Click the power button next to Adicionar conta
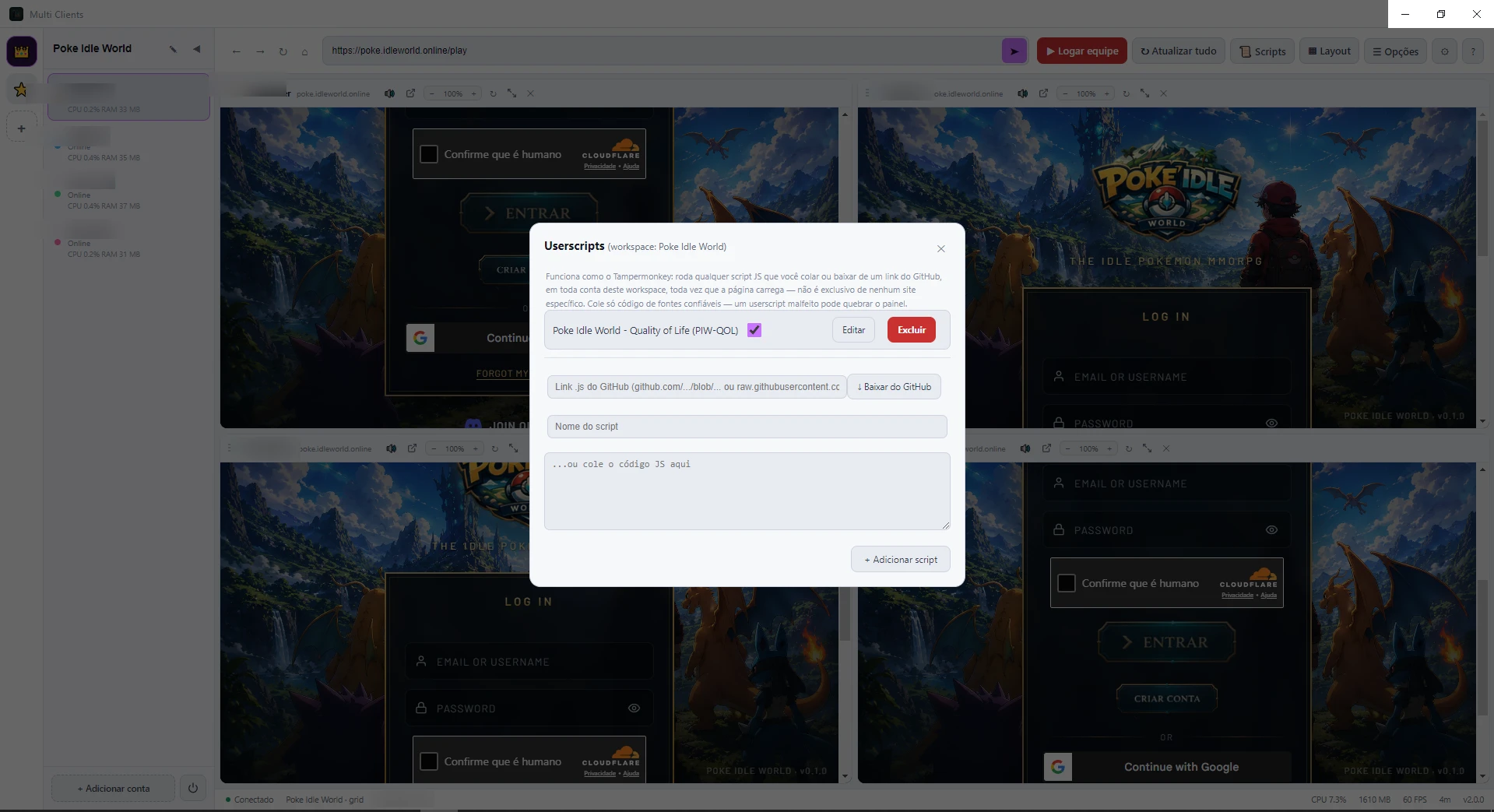 193,788
